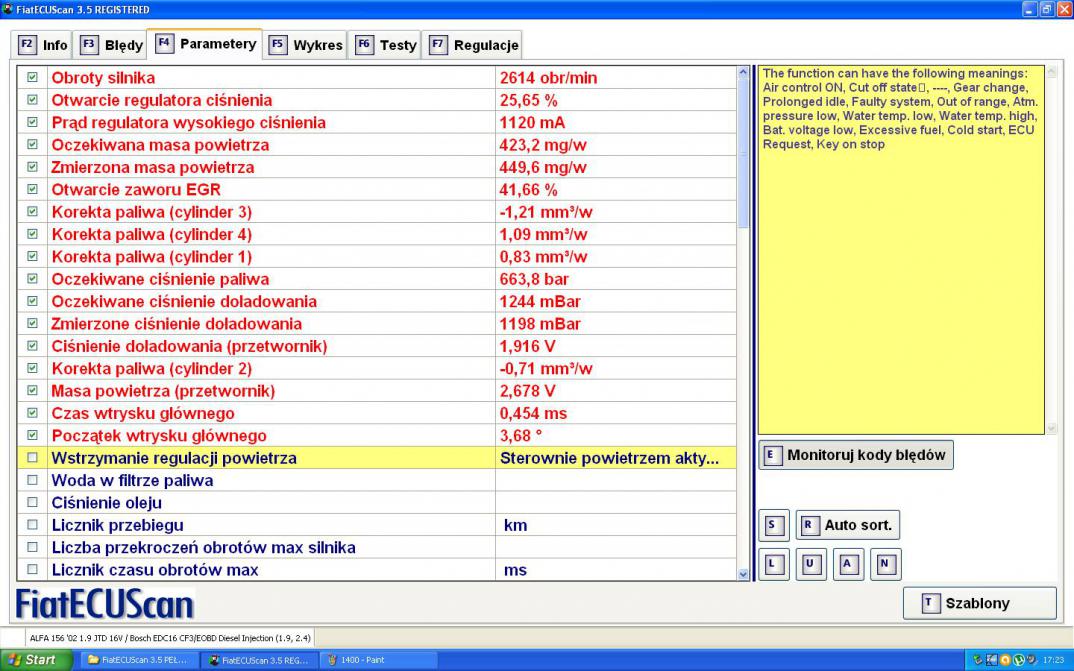The width and height of the screenshot is (1074, 671).
Task: Go to the Wykres tab
Action: coord(306,45)
